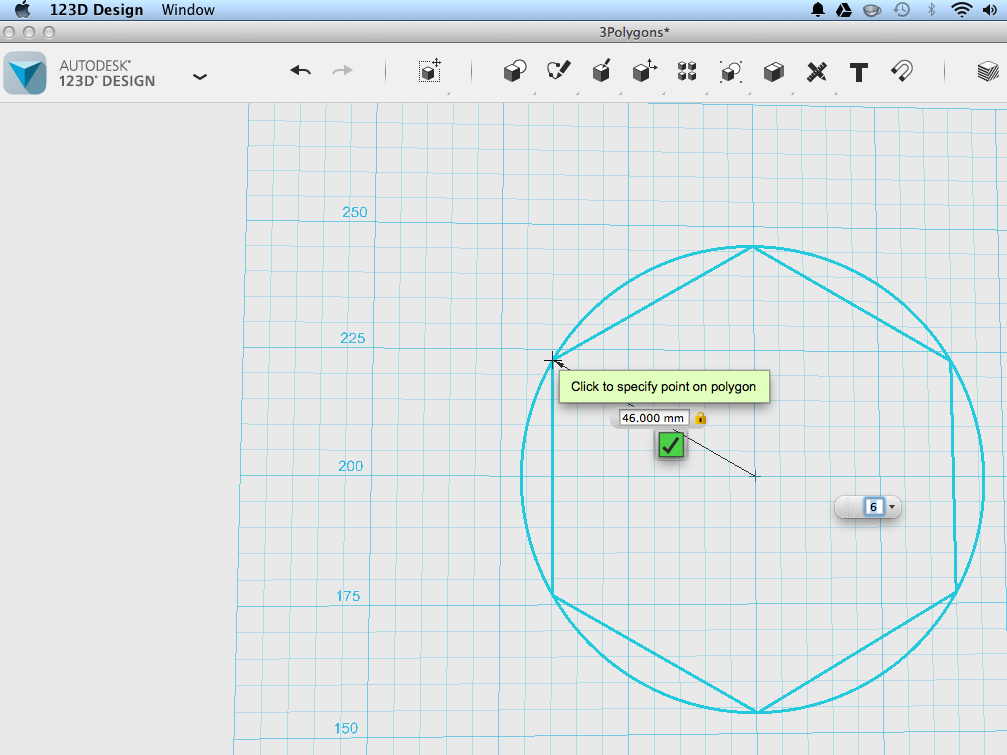Open the 123D Design app menu
The width and height of the screenshot is (1007, 755).
click(96, 10)
